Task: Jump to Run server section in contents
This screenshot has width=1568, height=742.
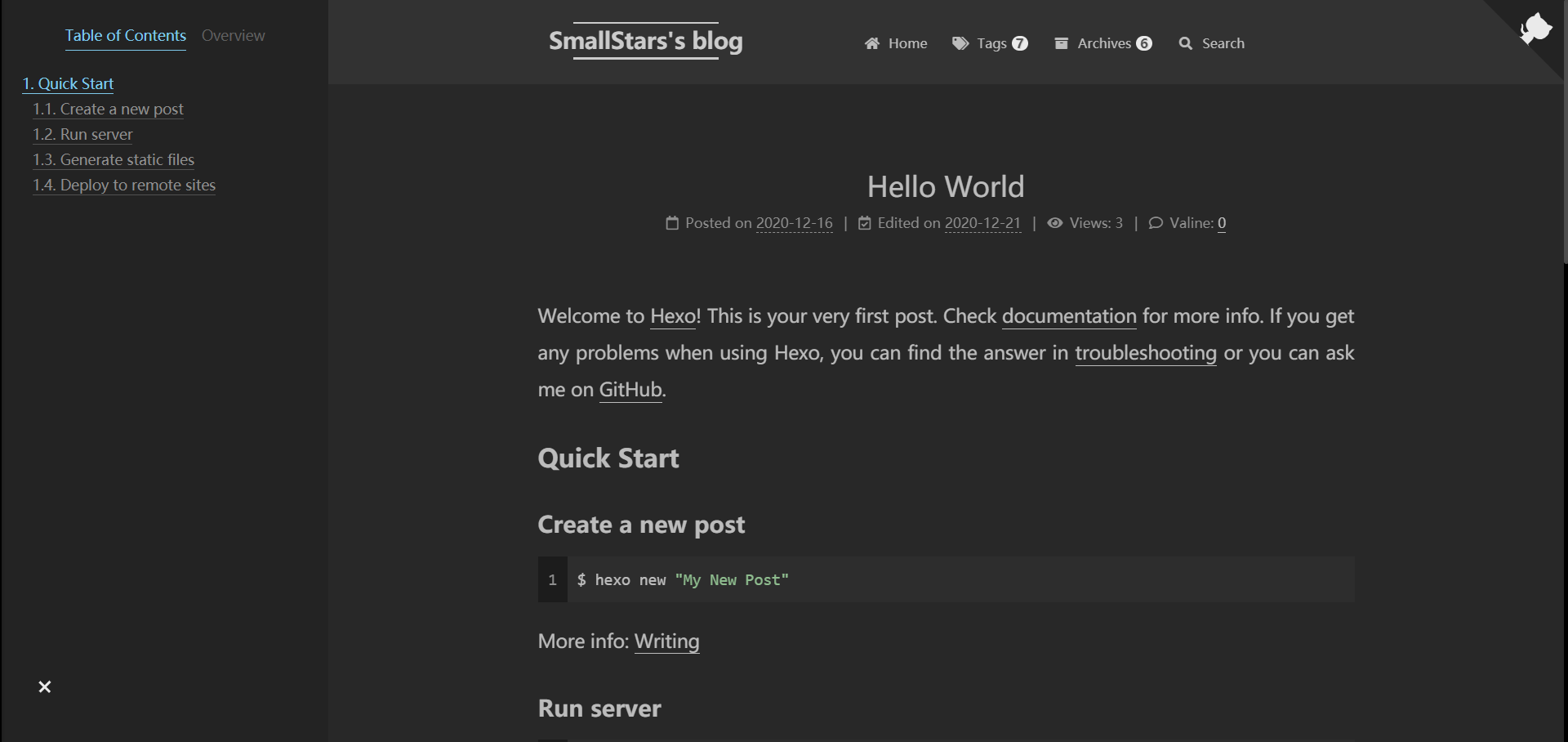Action: 82,134
